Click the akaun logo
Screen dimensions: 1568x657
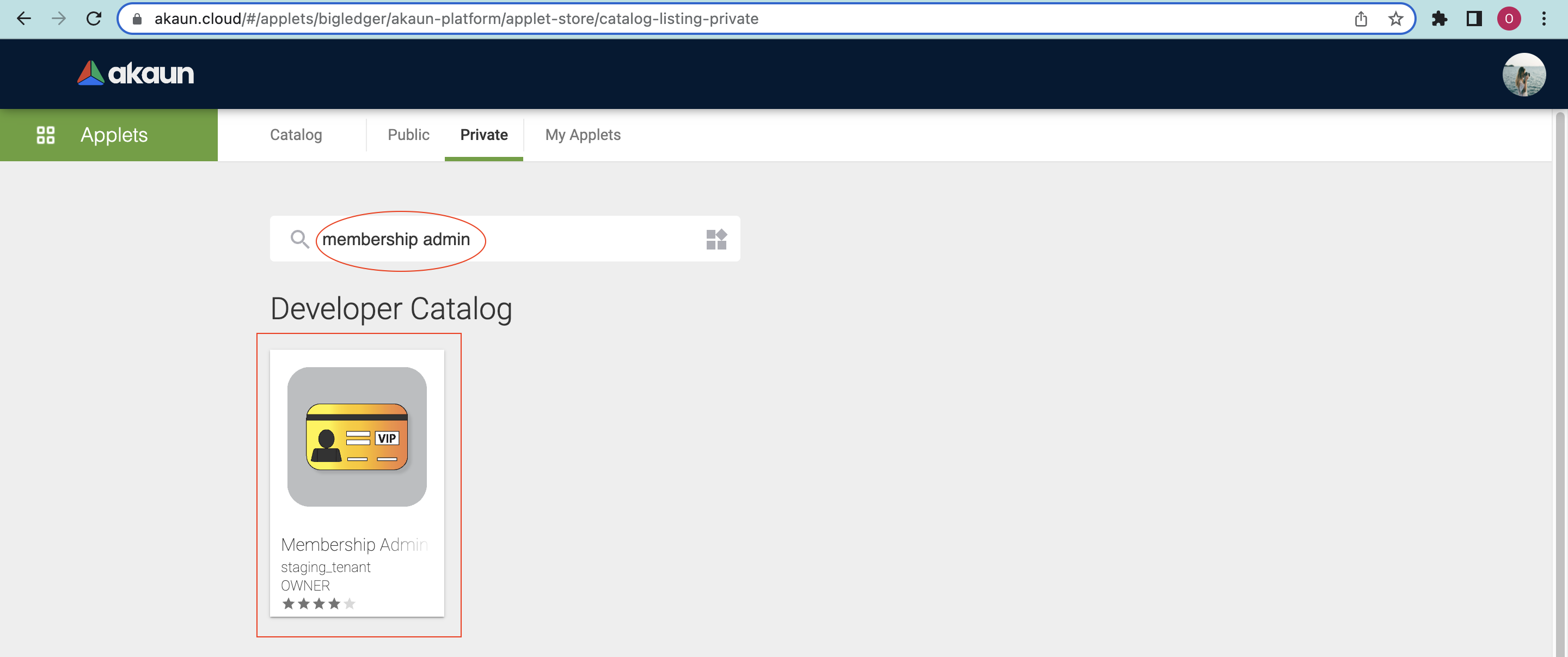pyautogui.click(x=136, y=73)
